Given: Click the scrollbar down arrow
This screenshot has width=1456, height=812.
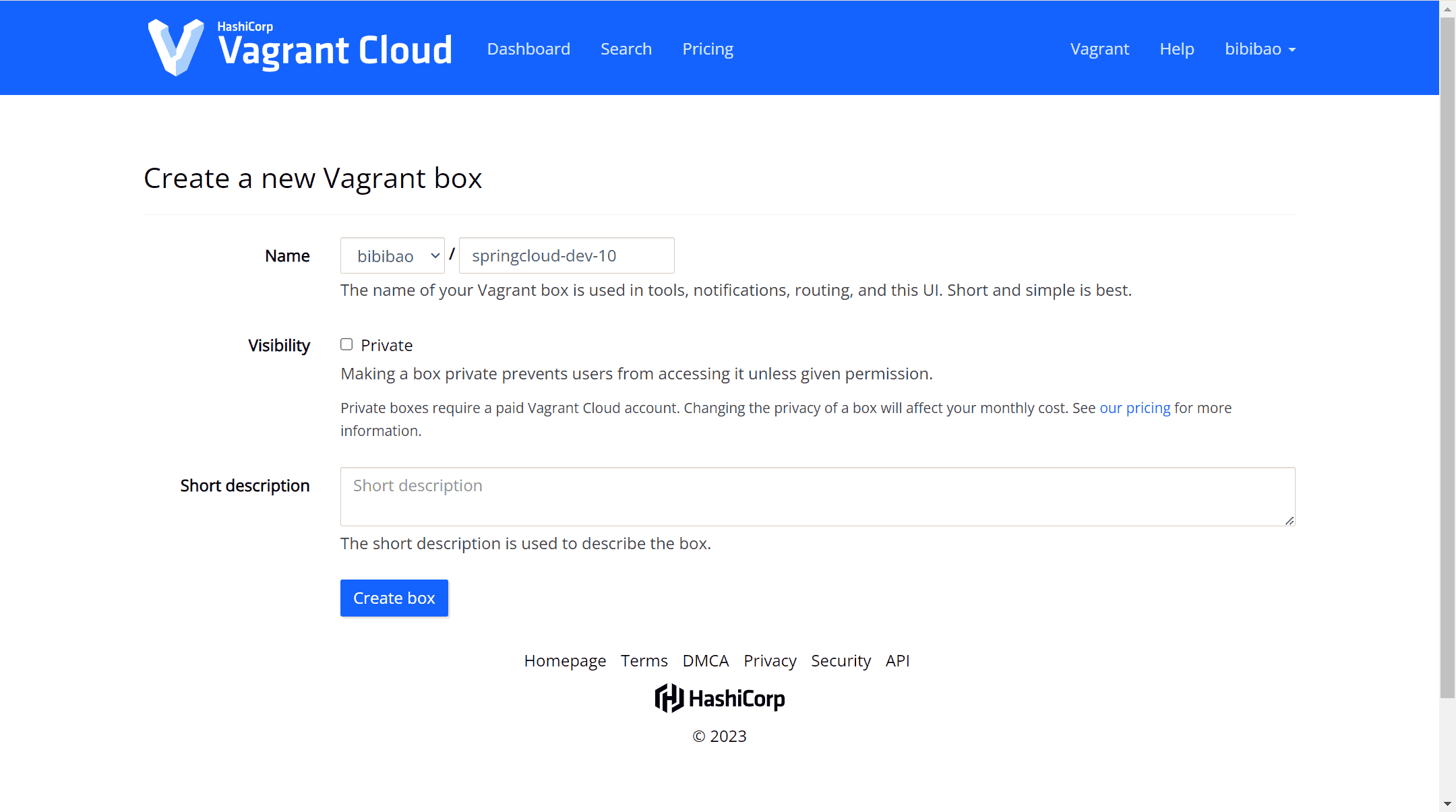Looking at the screenshot, I should (1447, 804).
